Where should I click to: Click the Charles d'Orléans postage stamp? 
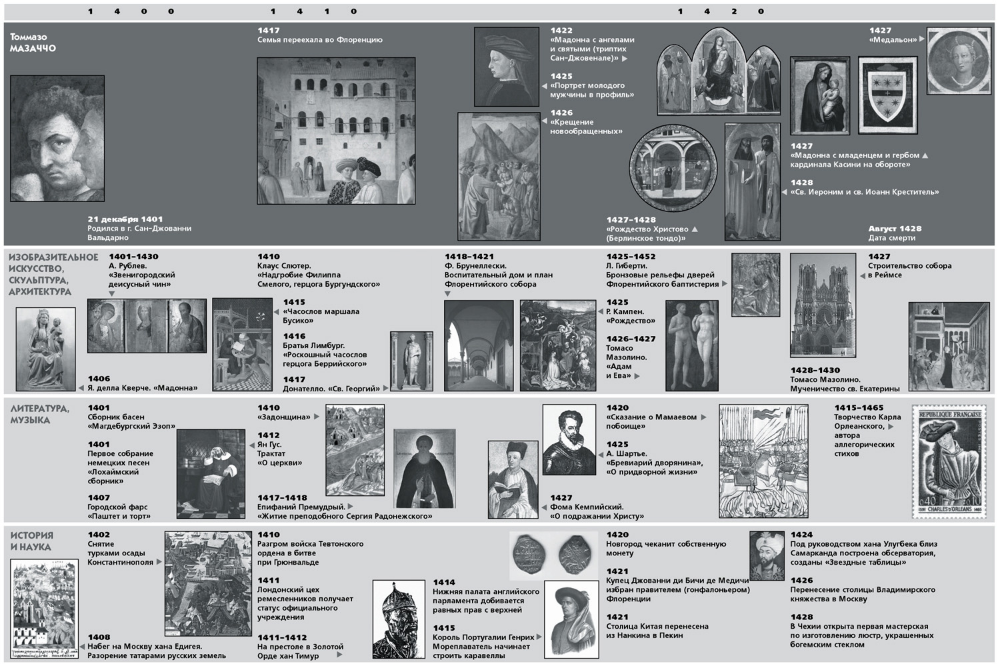coord(951,454)
